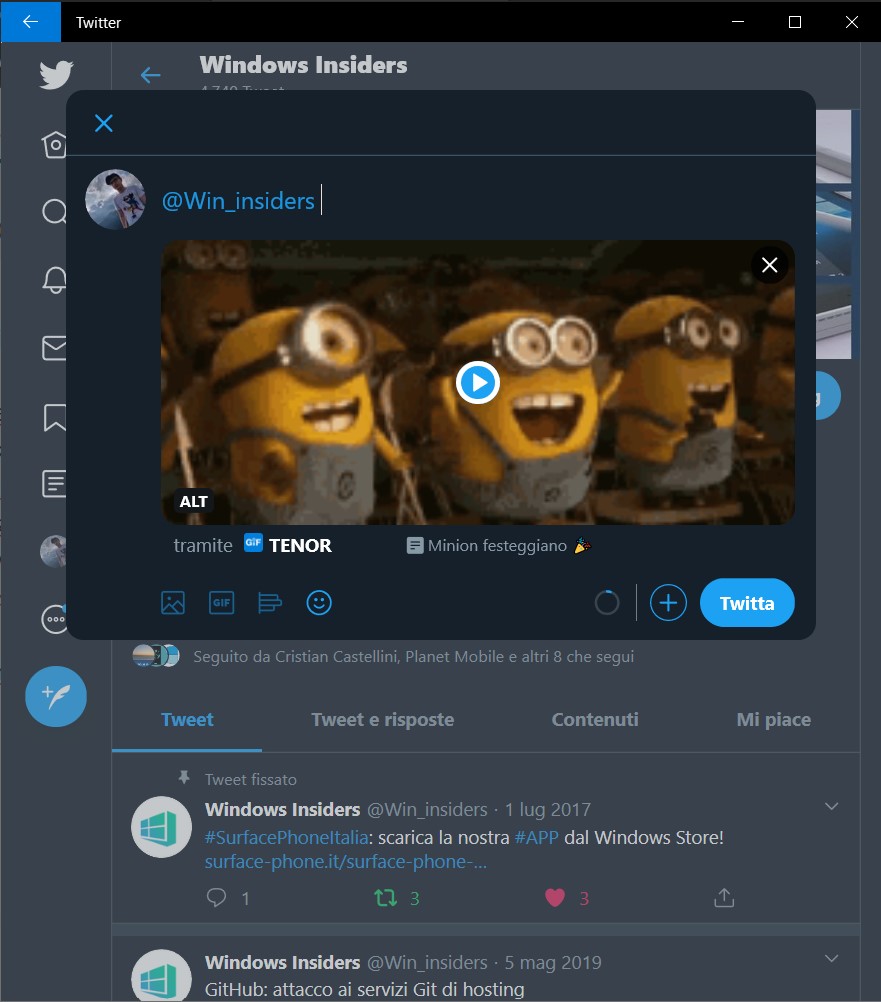This screenshot has height=1002, width=881.
Task: Click the '5 mag 2019' tweet date
Action: coord(553,962)
